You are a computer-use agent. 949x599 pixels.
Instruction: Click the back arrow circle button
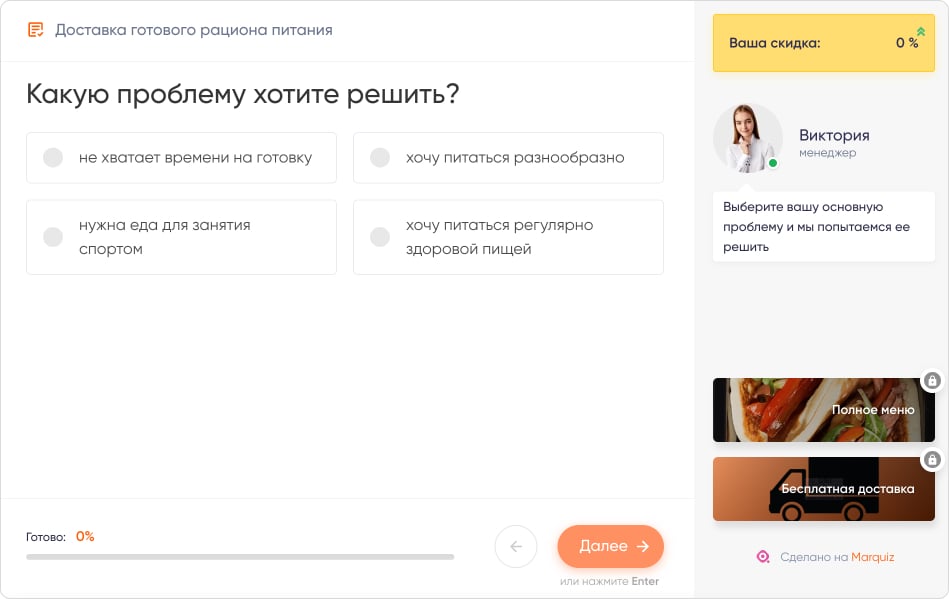click(x=516, y=547)
